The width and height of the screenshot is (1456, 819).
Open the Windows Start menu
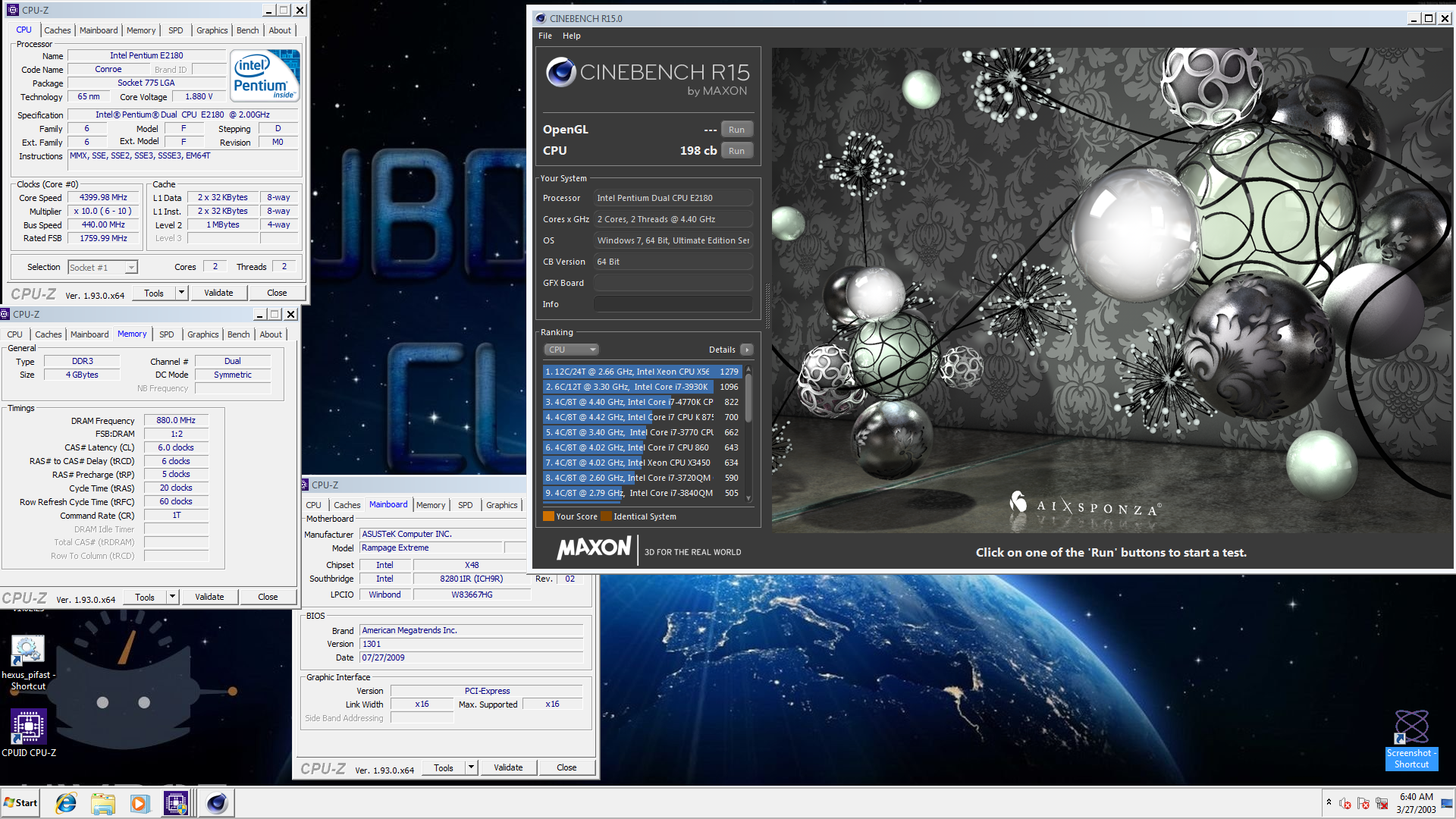click(21, 802)
